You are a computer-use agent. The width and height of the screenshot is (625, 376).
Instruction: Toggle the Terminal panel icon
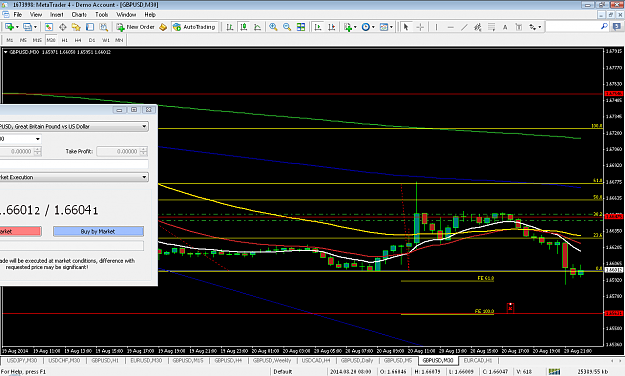(90, 27)
